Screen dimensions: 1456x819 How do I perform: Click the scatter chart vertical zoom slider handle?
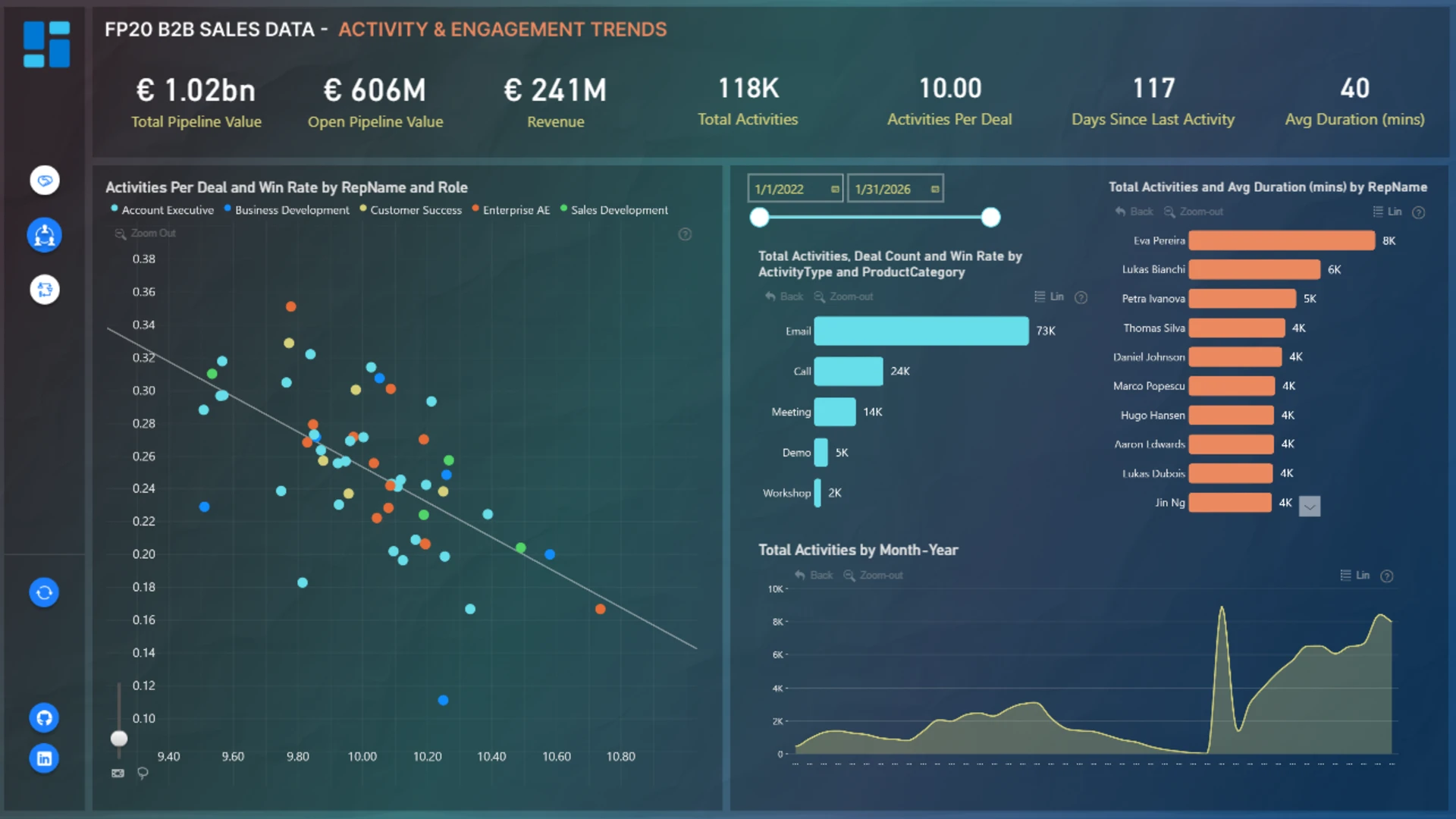(119, 738)
